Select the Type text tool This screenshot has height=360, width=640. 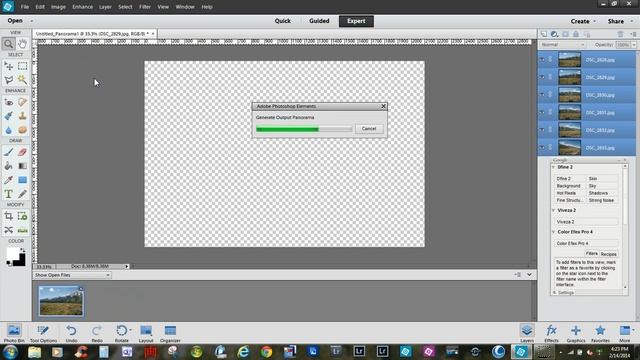8,194
